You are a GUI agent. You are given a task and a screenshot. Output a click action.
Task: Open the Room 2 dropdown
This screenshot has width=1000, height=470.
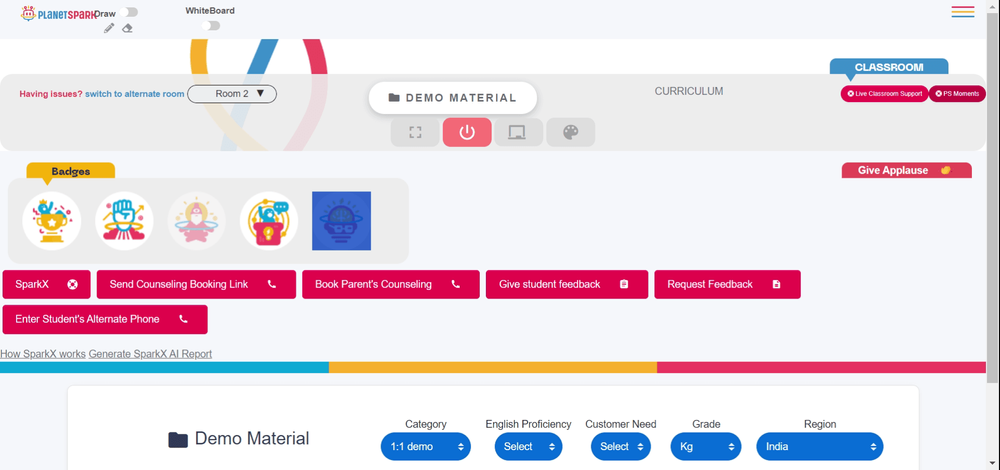coord(232,94)
